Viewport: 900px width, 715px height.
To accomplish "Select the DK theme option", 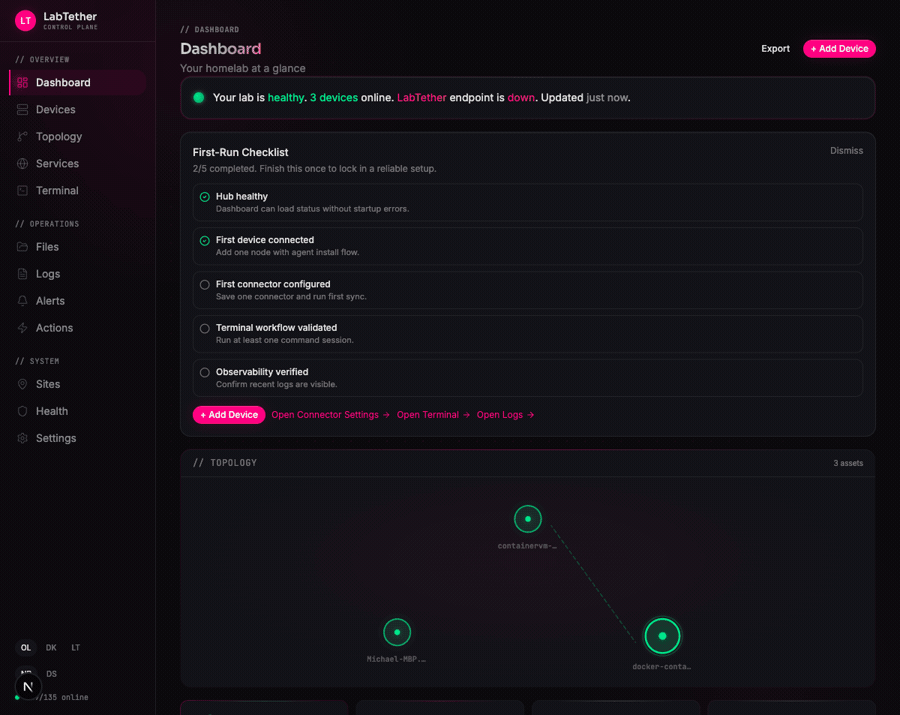I will click(51, 647).
